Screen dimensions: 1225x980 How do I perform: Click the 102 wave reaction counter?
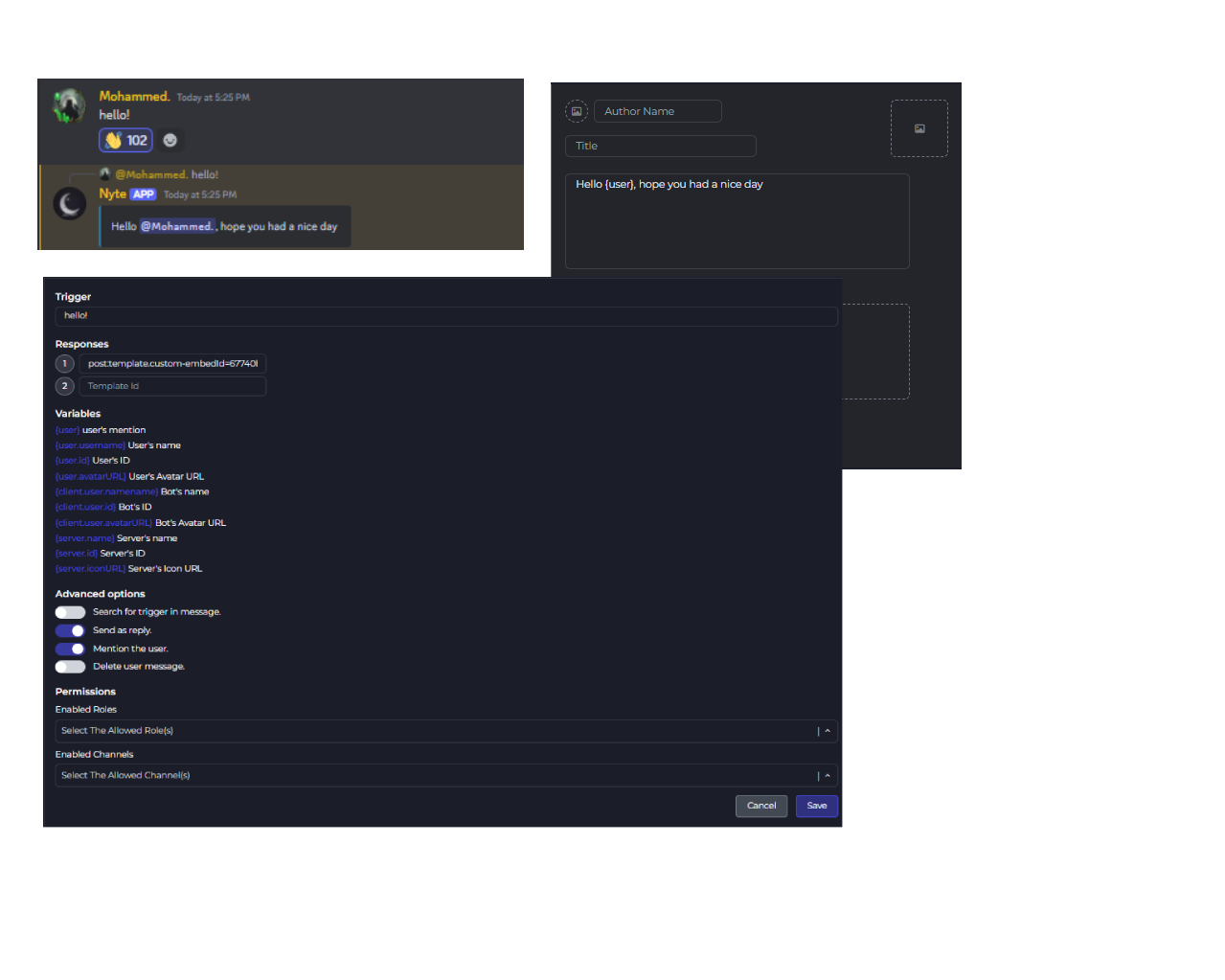(125, 140)
